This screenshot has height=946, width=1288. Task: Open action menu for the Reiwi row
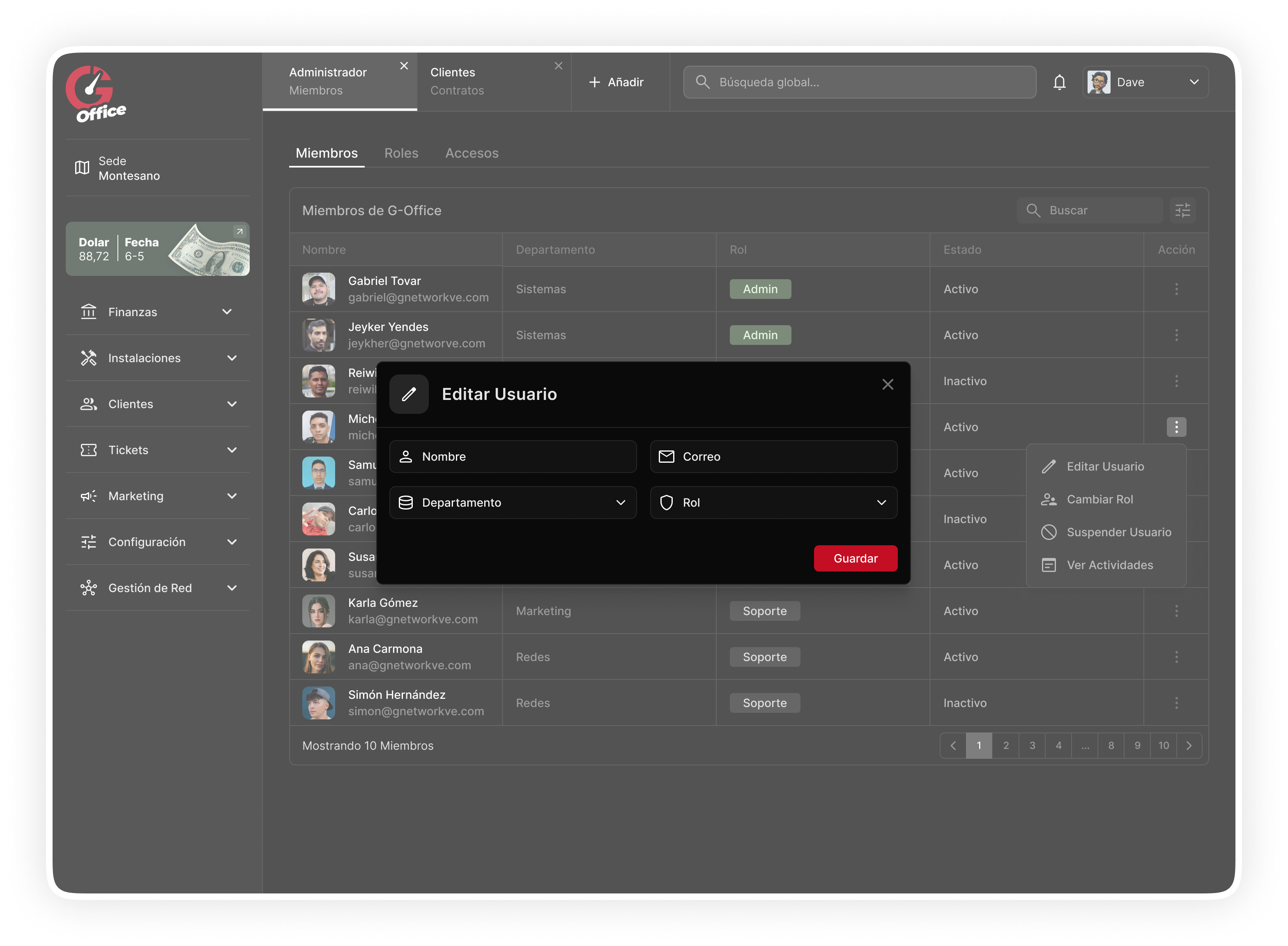pos(1176,381)
